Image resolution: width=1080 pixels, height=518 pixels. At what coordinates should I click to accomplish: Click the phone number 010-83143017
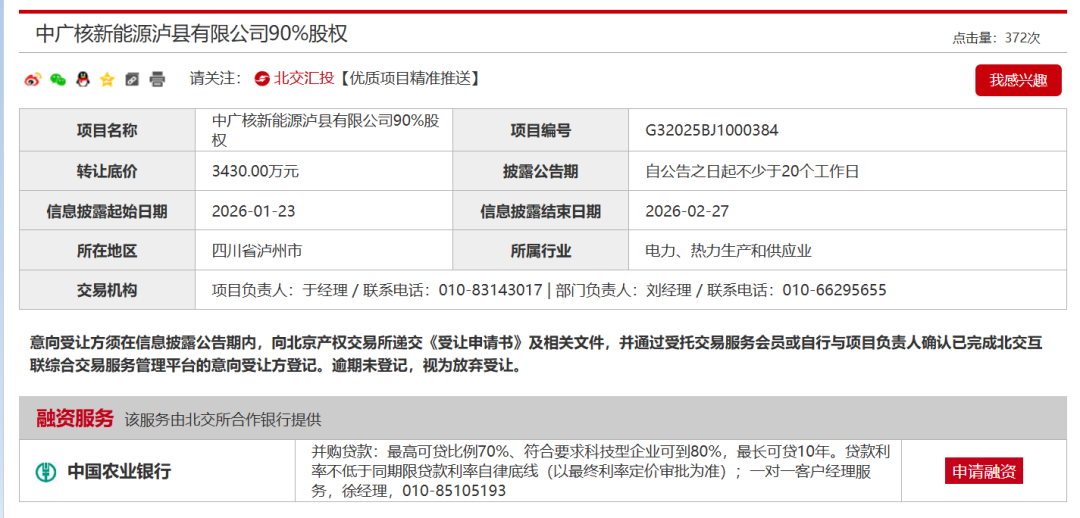coord(490,290)
